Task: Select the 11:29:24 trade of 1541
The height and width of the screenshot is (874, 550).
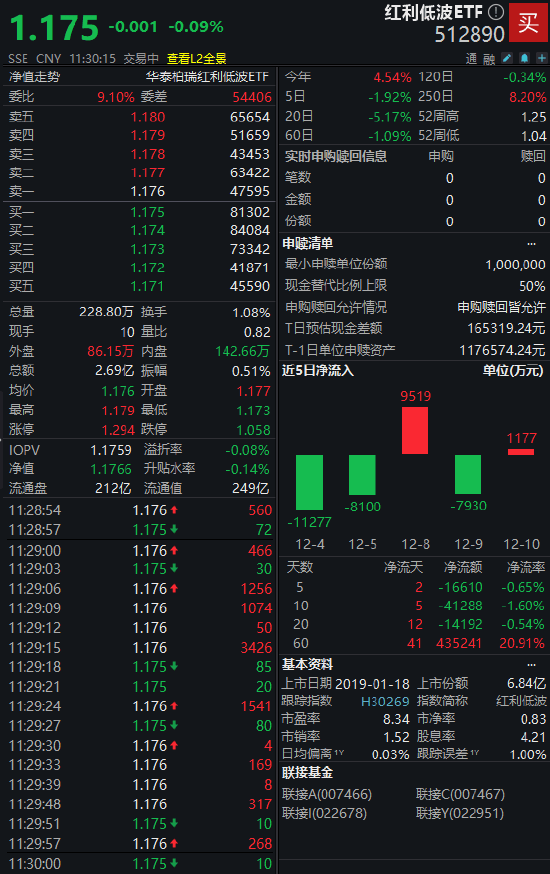Action: (140, 706)
